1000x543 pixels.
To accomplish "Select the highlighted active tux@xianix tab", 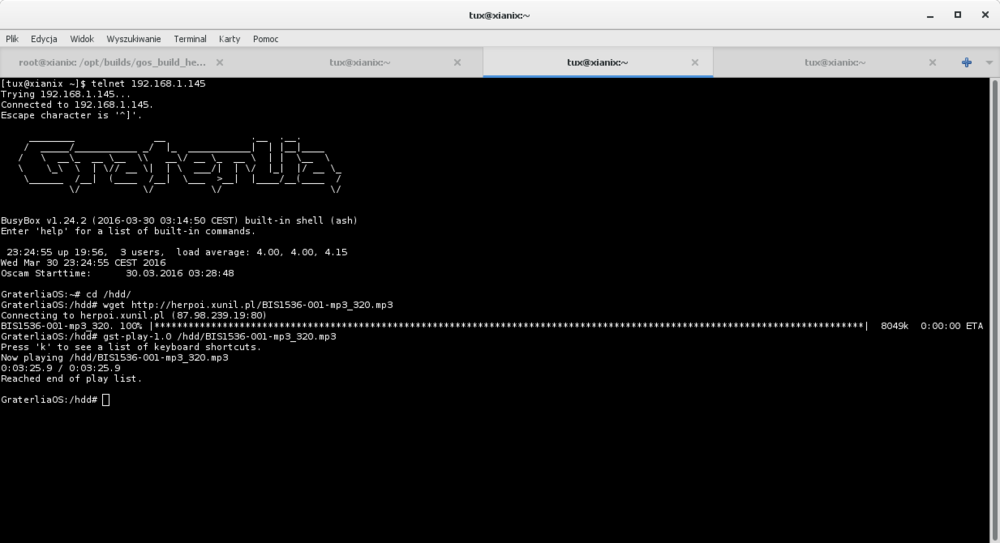I will 597,62.
